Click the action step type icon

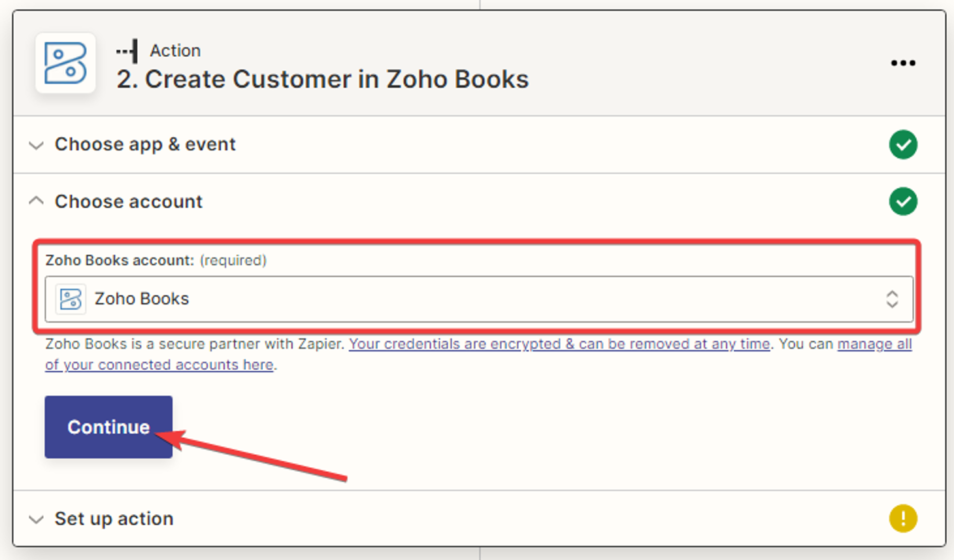pos(127,51)
